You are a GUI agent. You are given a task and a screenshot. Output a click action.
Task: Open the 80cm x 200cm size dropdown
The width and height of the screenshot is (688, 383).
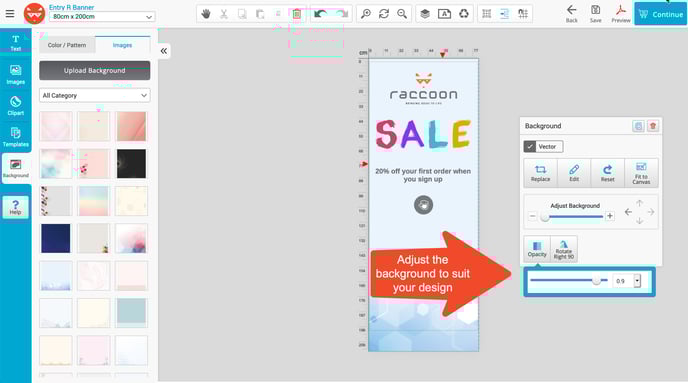point(102,17)
